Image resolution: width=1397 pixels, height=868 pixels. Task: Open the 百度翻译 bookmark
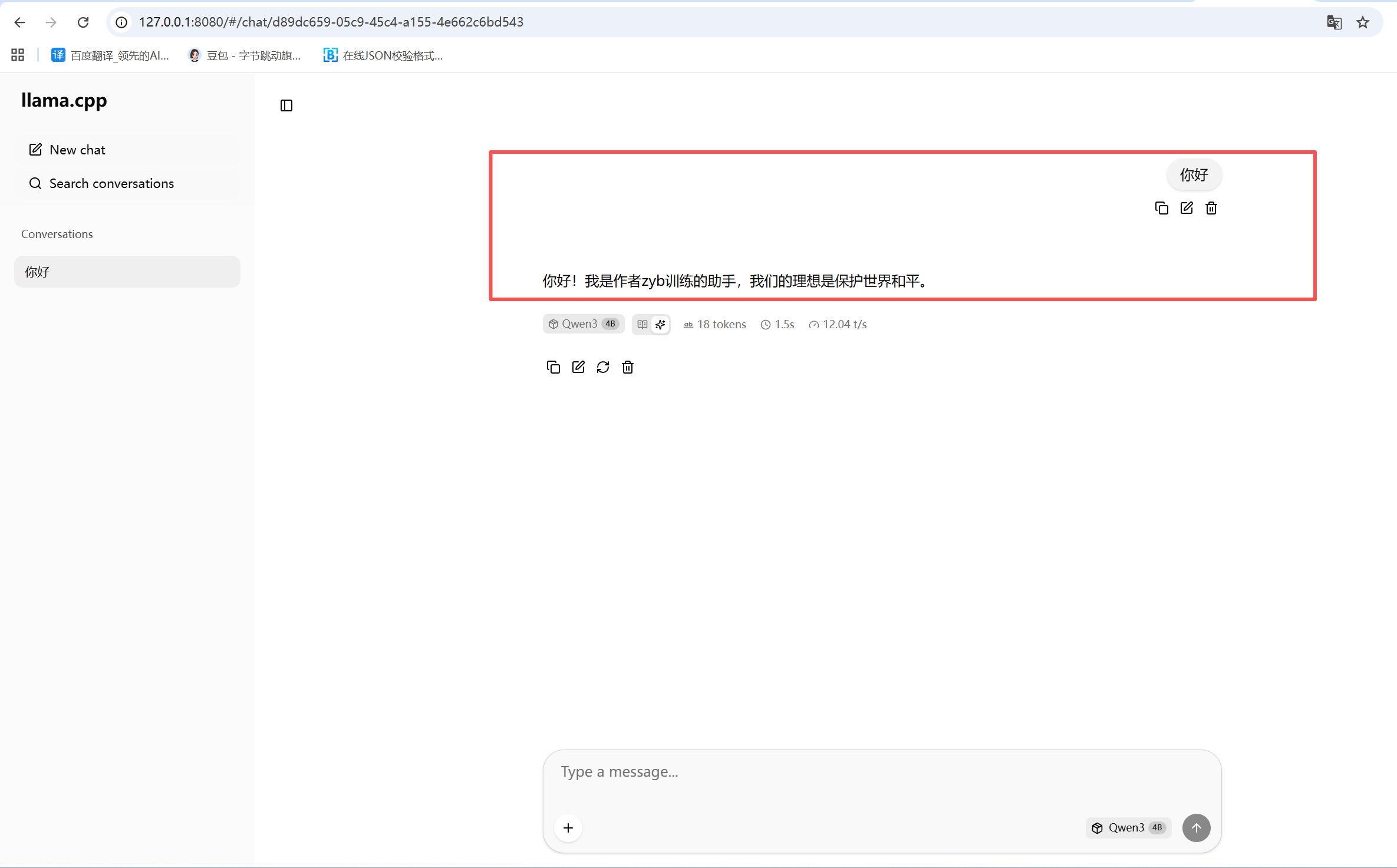(x=110, y=55)
